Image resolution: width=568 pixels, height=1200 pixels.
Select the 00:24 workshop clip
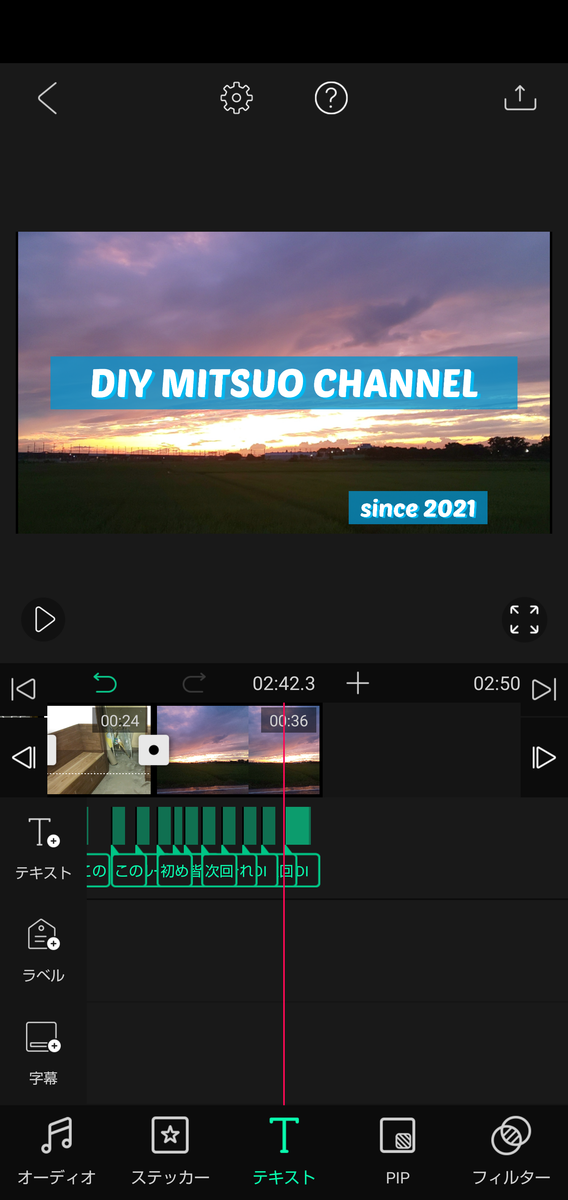tap(98, 750)
